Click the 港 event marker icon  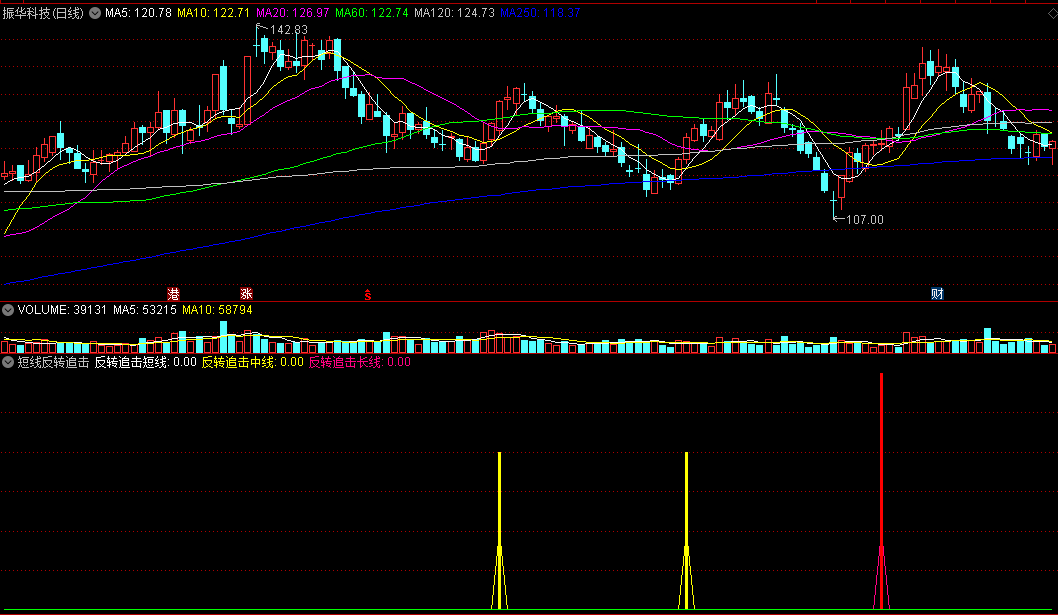(173, 294)
